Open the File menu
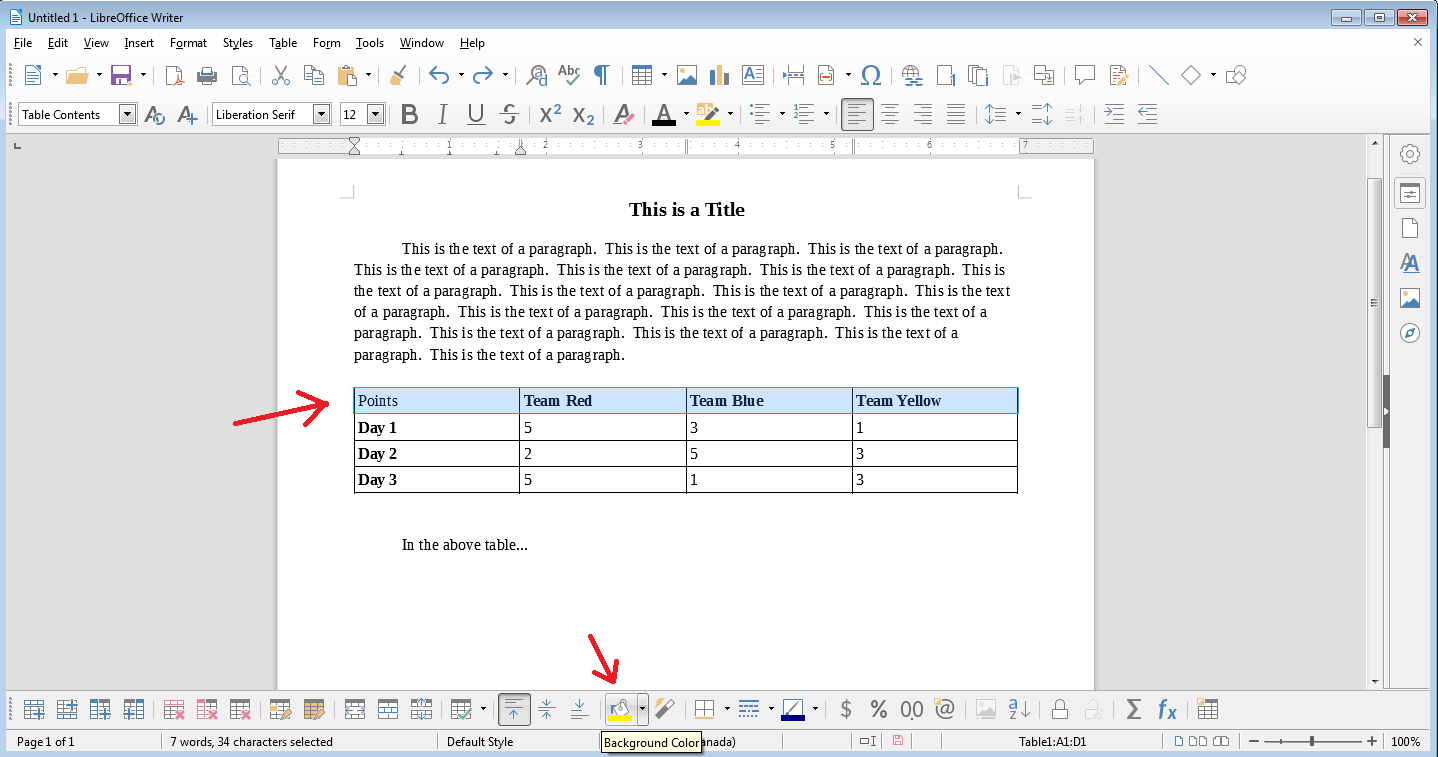1438x757 pixels. pyautogui.click(x=23, y=43)
